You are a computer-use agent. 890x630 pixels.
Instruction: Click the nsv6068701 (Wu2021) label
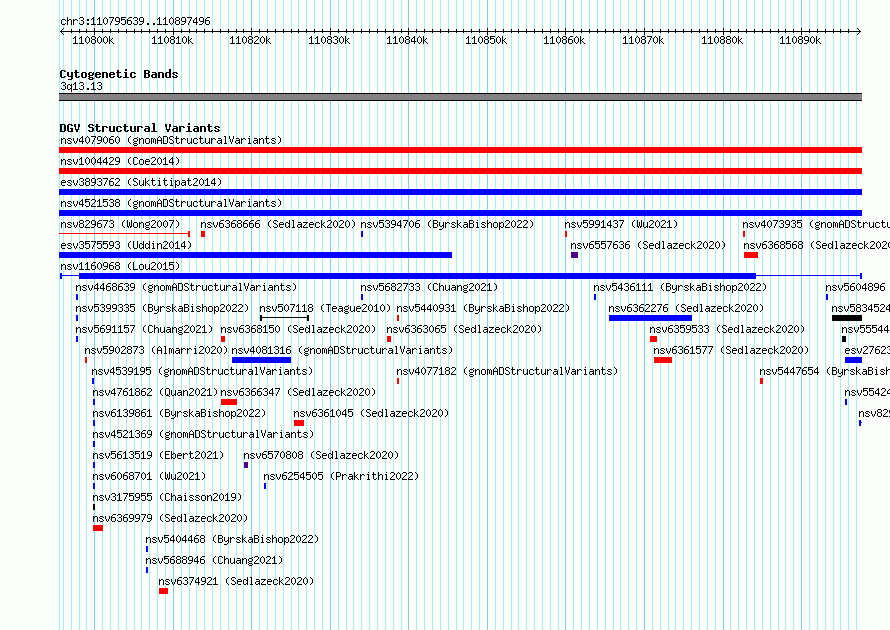pyautogui.click(x=149, y=476)
